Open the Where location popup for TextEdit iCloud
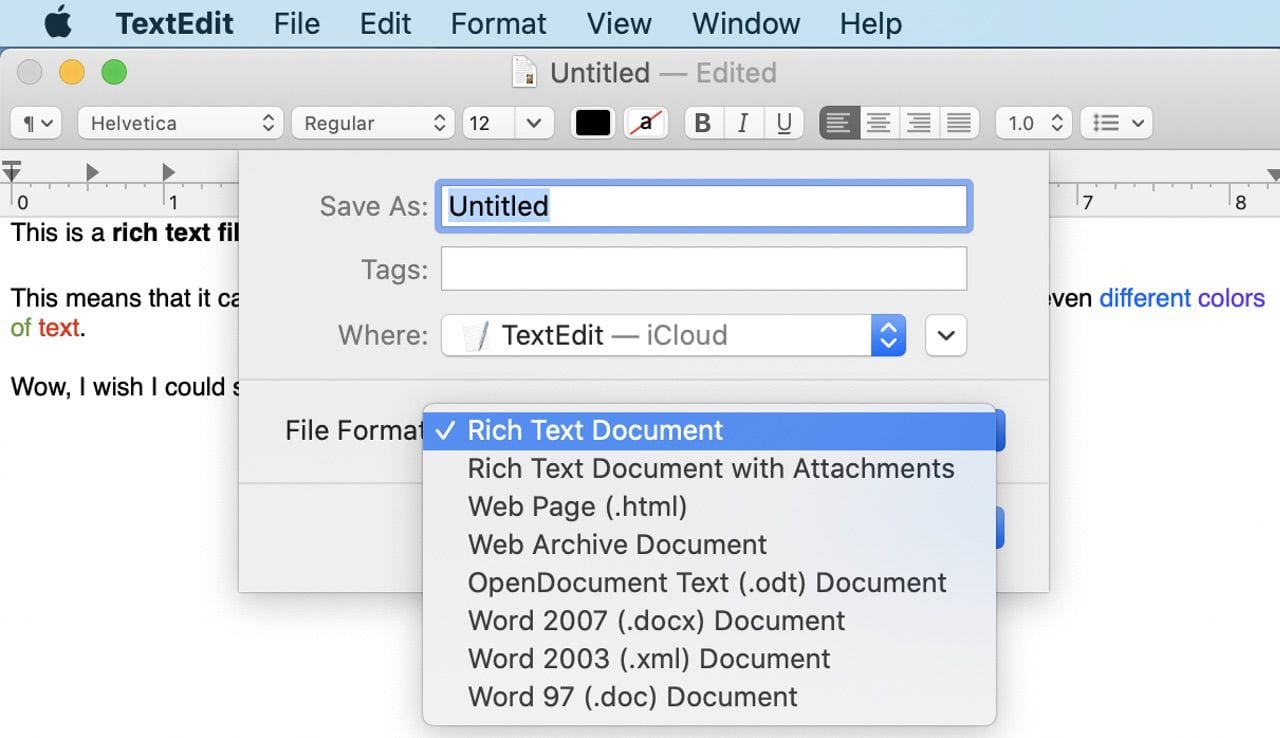Screen dimensions: 1280x738 click(673, 335)
